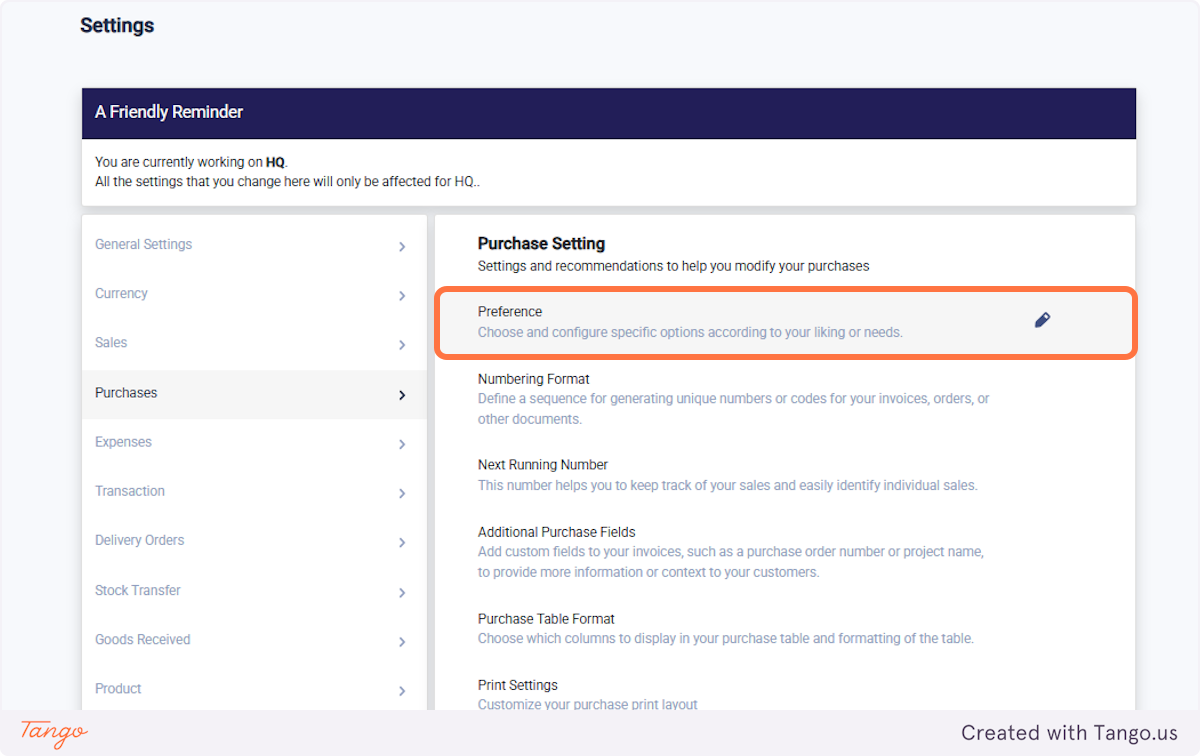The image size is (1200, 756).
Task: Select the Purchases sidebar item
Action: tap(254, 394)
